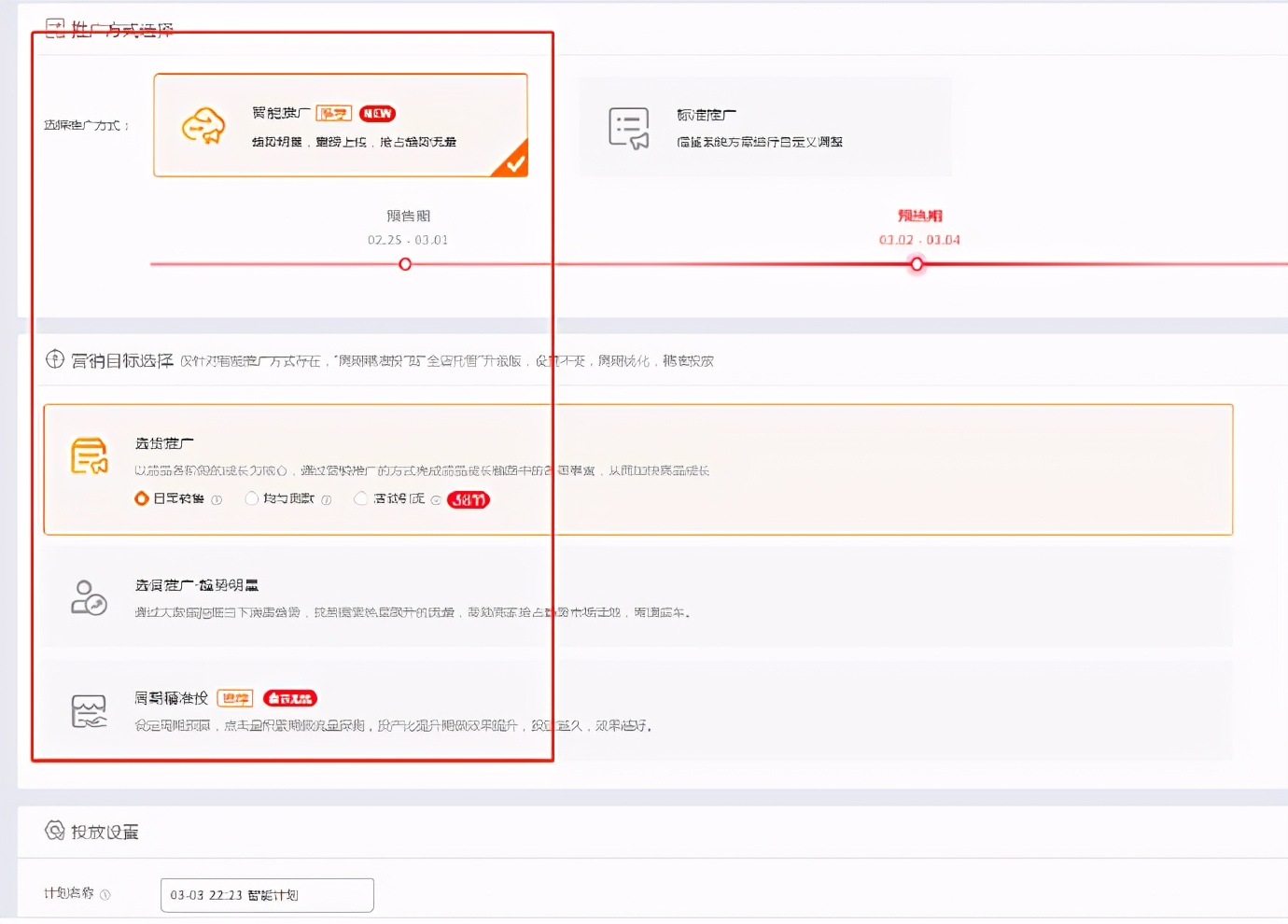Click the red 38节 festival badge
The height and width of the screenshot is (924, 1288).
468,499
